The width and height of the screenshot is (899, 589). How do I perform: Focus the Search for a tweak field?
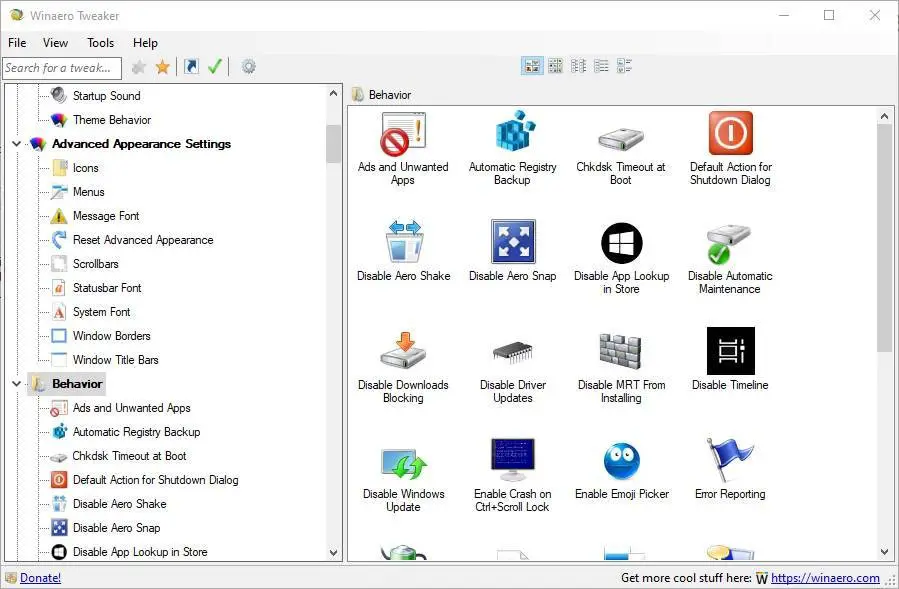pyautogui.click(x=62, y=68)
